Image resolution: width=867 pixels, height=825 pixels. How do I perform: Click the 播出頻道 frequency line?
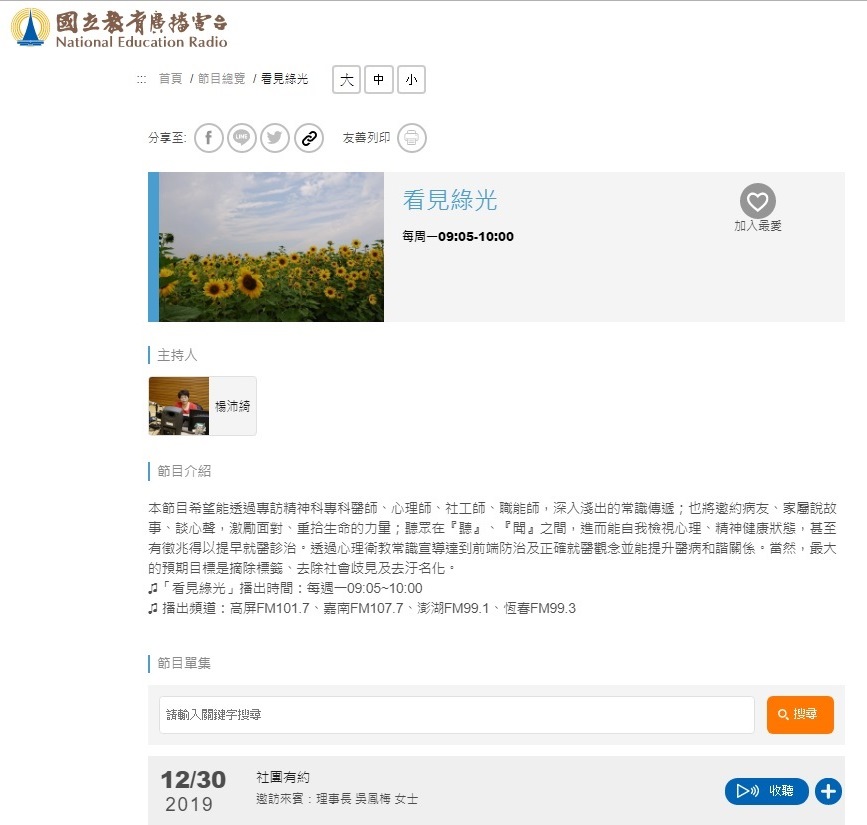(x=362, y=609)
